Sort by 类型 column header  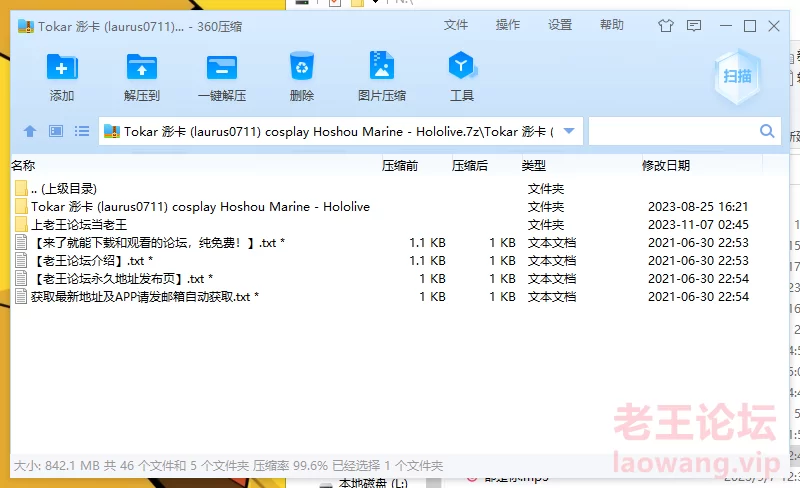pos(534,165)
